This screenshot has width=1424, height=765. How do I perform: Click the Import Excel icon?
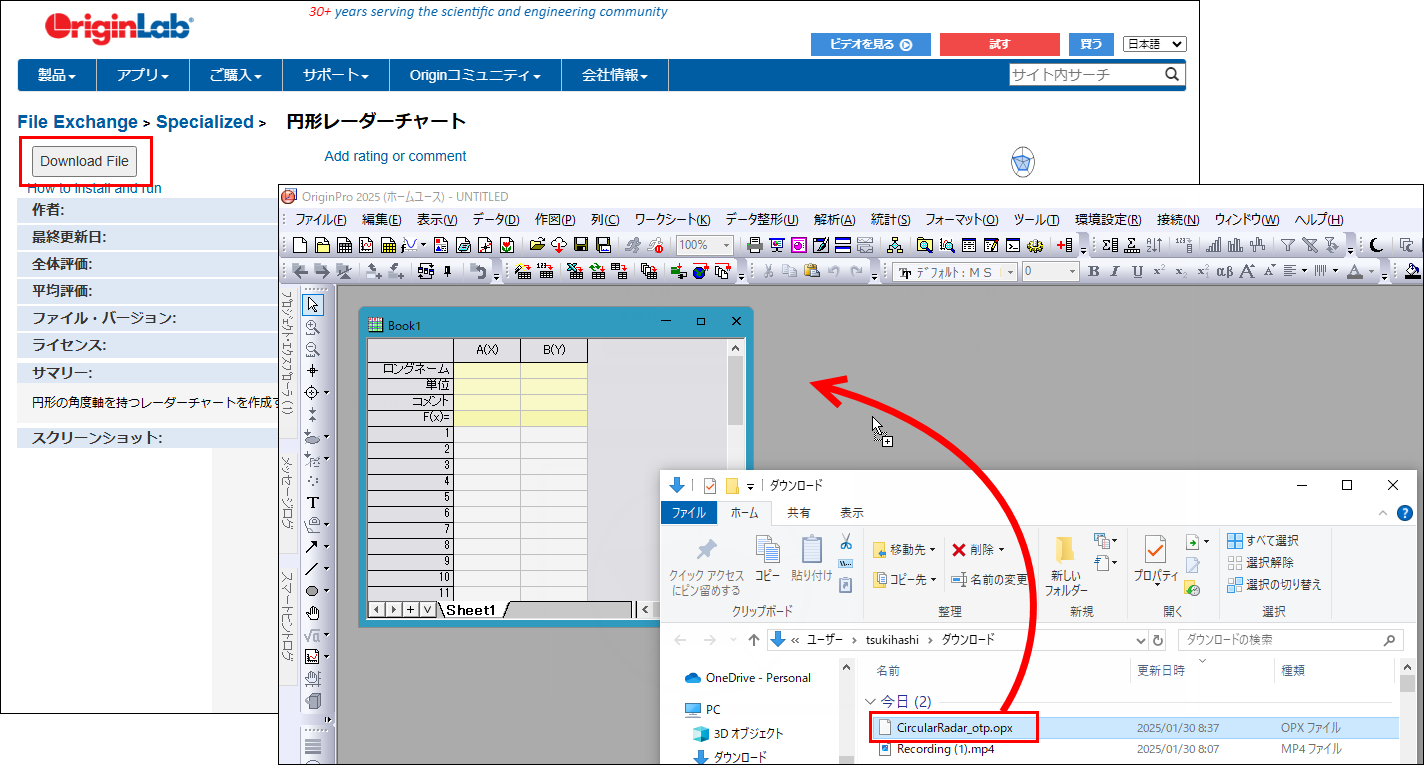574,271
